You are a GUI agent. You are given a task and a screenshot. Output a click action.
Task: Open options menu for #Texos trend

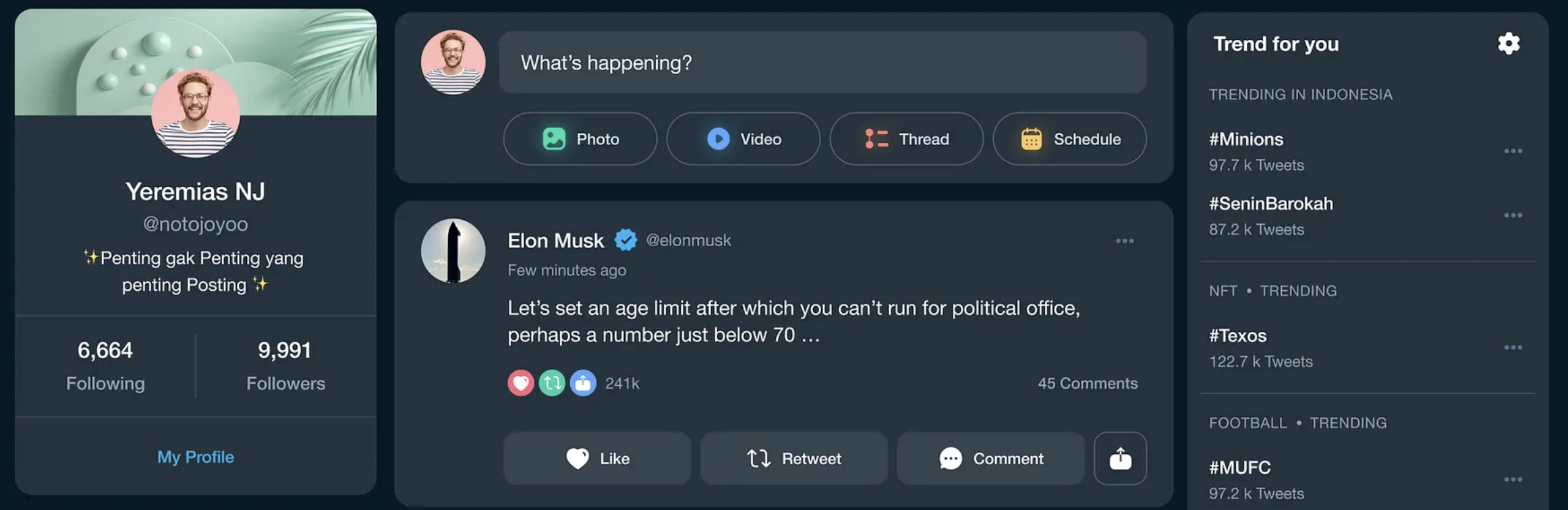coord(1513,347)
